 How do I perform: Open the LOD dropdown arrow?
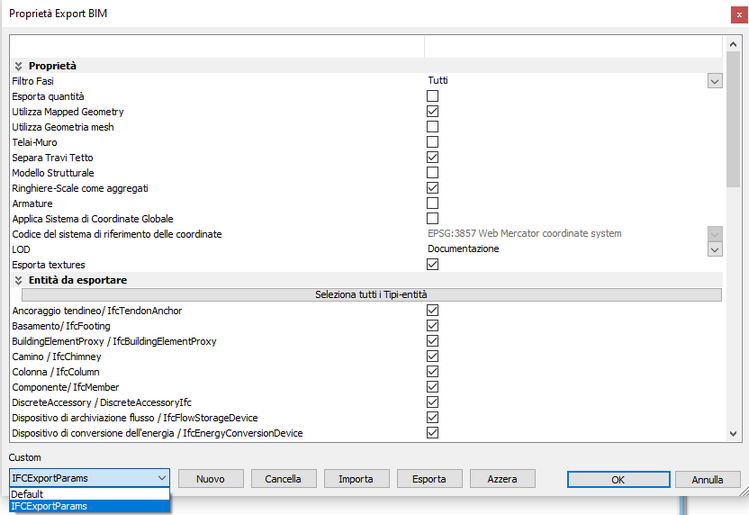(715, 249)
